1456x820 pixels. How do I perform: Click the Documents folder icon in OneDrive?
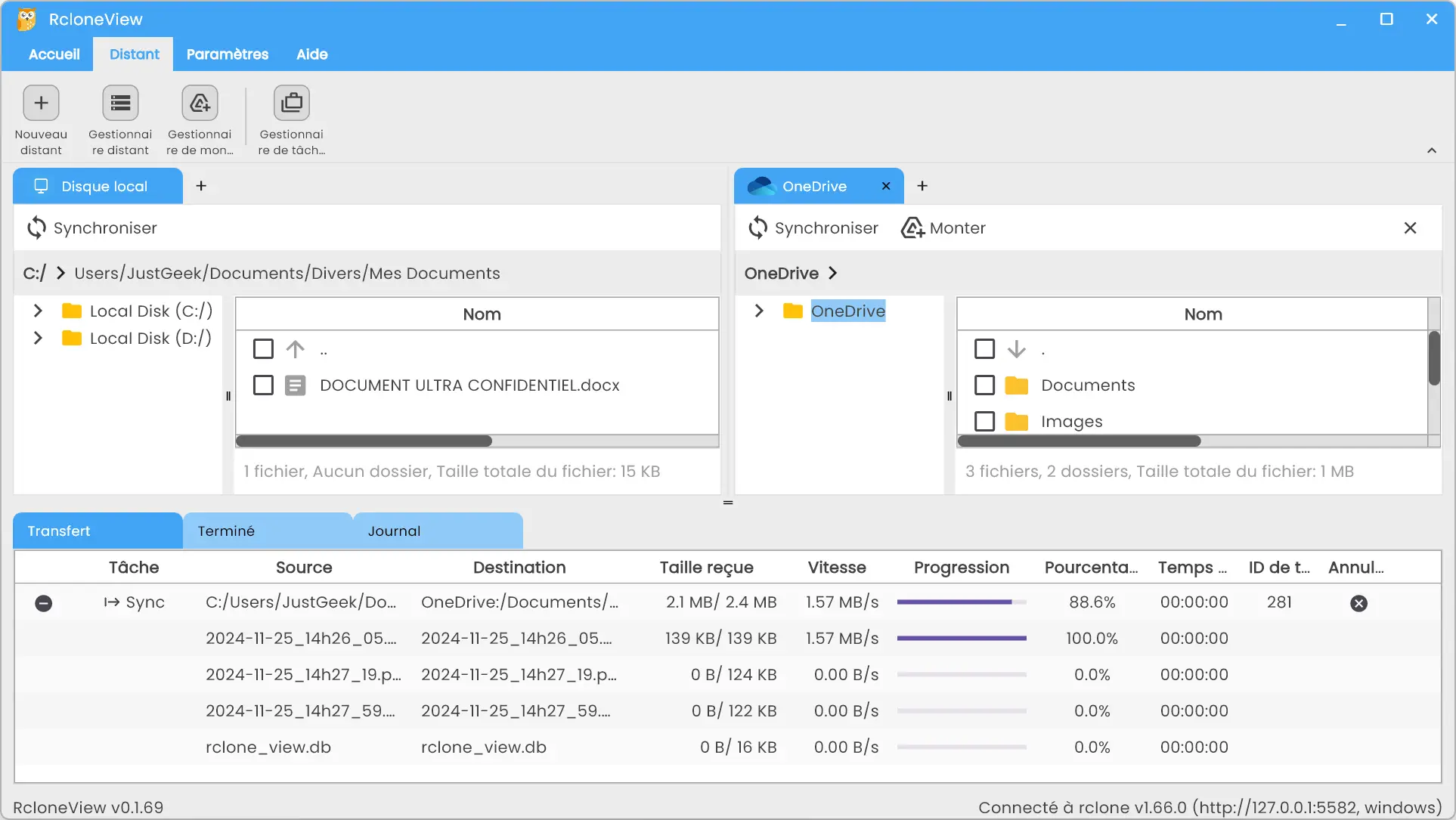pyautogui.click(x=1017, y=385)
